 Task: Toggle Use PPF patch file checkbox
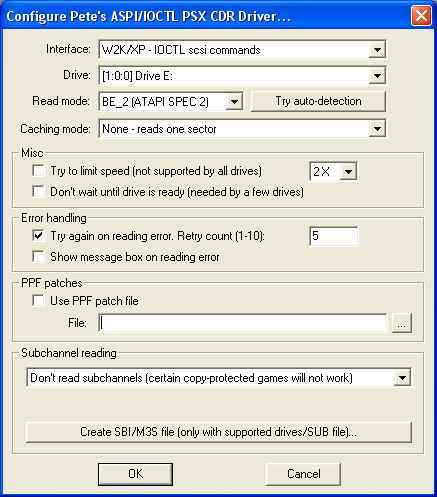(38, 300)
